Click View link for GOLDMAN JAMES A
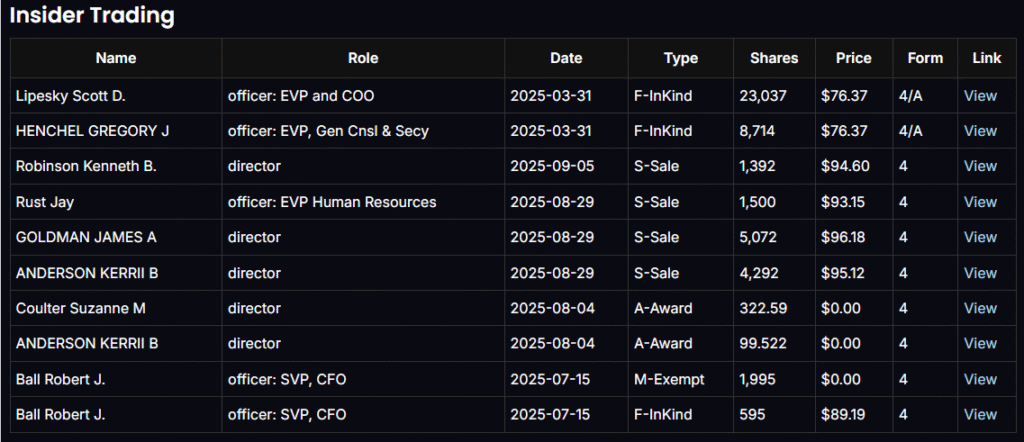The width and height of the screenshot is (1024, 442). point(980,237)
